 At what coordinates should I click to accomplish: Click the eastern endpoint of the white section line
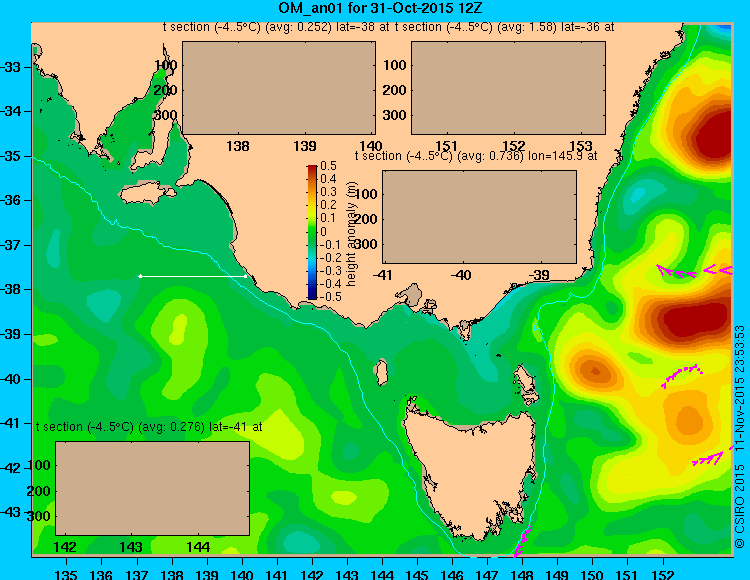click(x=246, y=276)
